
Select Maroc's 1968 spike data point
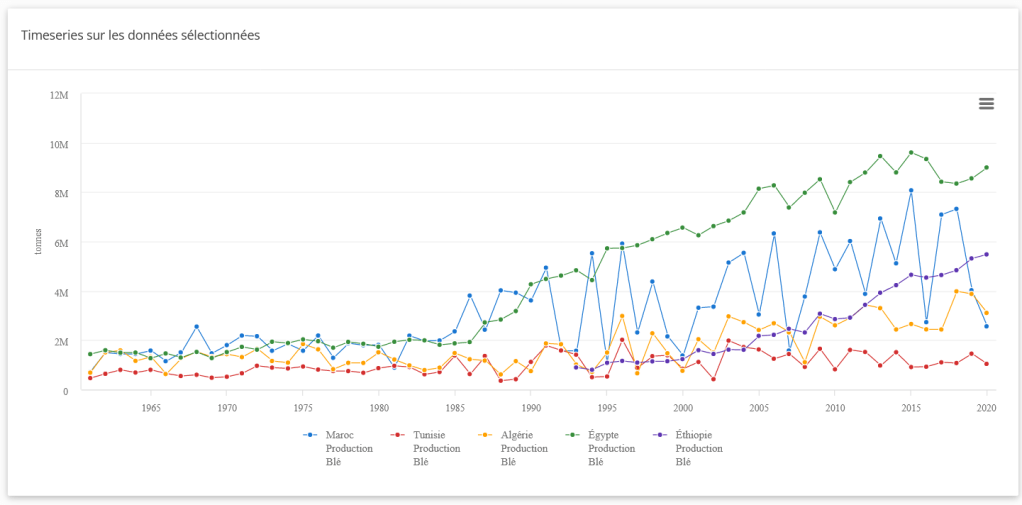pos(196,327)
